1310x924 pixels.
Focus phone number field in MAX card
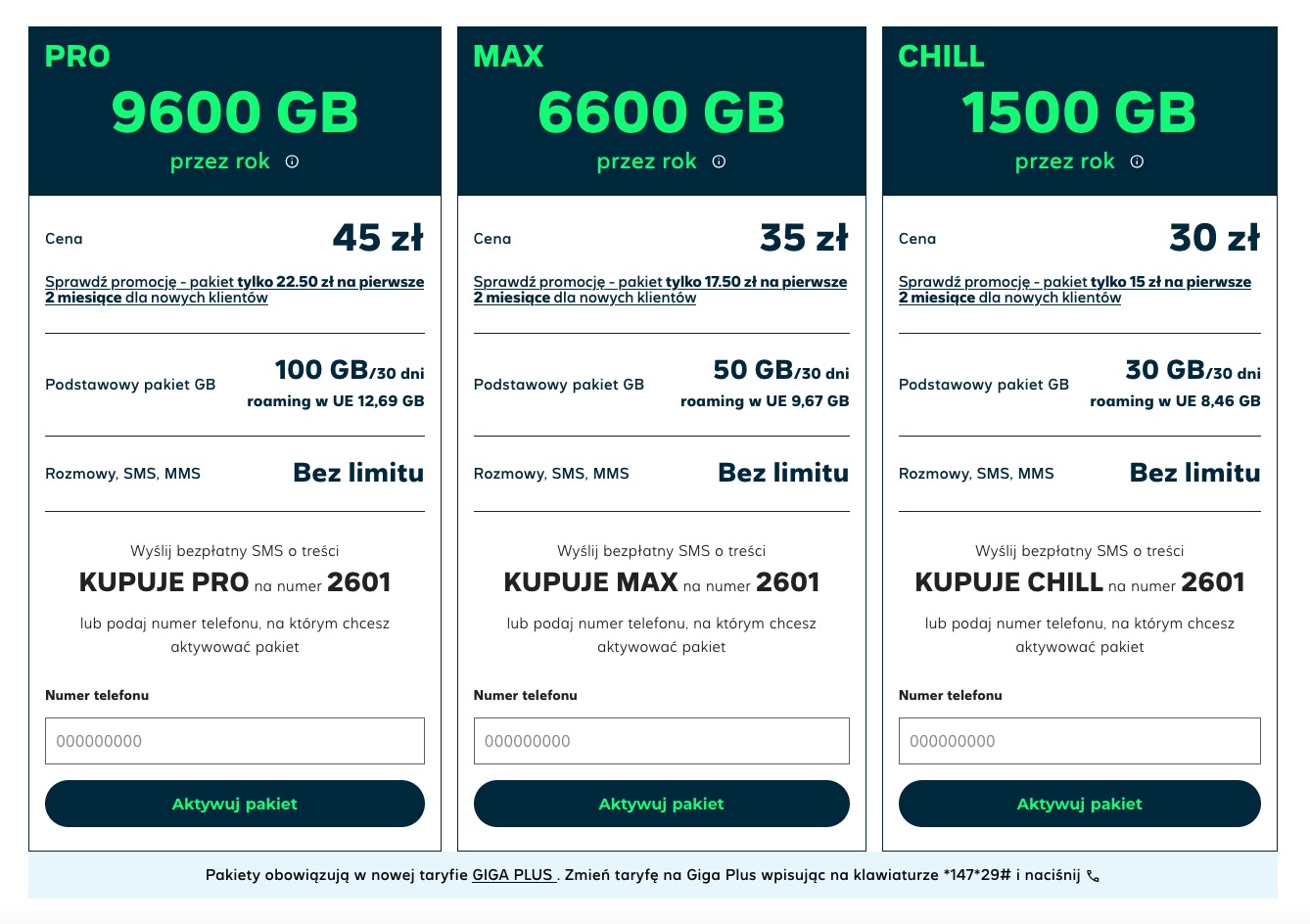tap(662, 741)
